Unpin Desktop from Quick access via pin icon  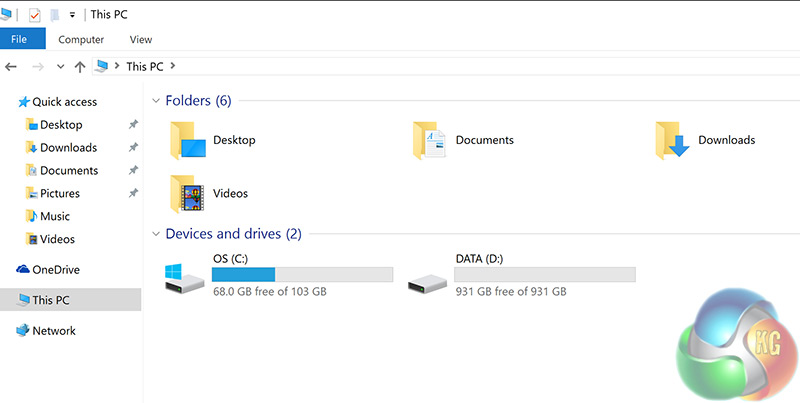tap(133, 125)
